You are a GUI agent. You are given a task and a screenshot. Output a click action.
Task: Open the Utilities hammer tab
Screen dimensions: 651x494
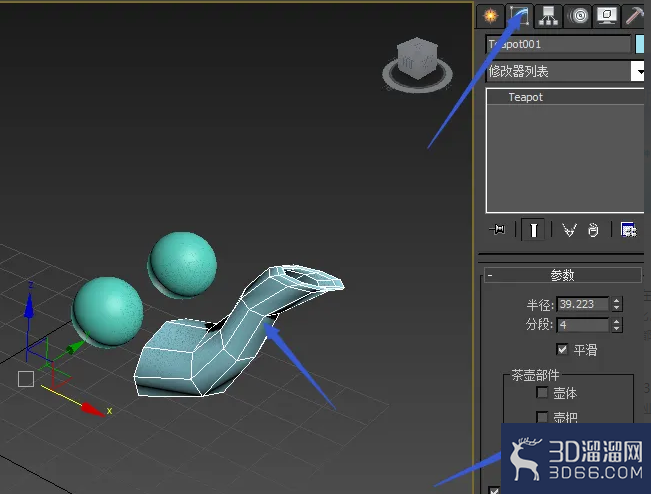tap(634, 16)
